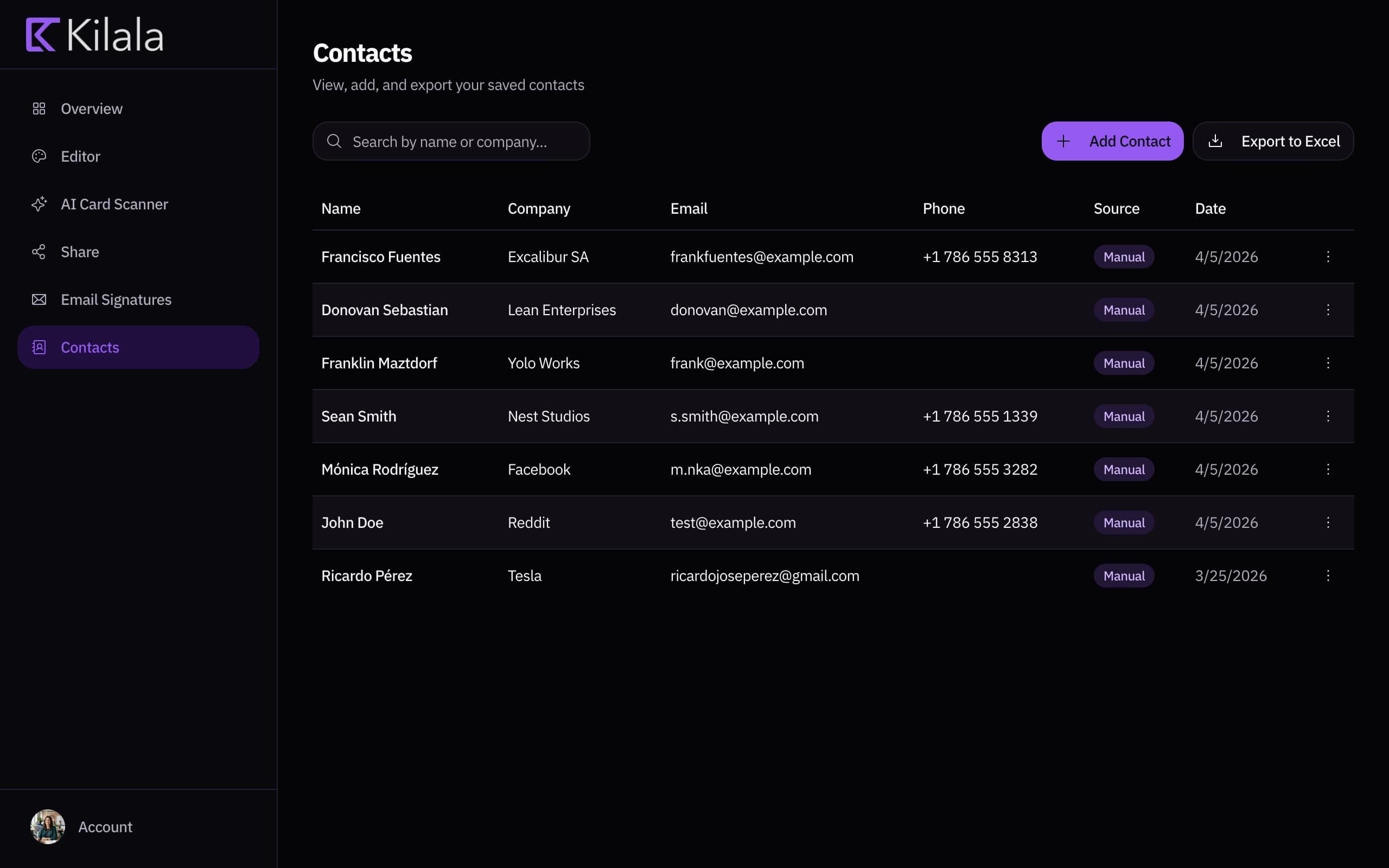Open the AI Card Scanner sparkle icon
Screen dimensions: 1389x868
point(39,204)
